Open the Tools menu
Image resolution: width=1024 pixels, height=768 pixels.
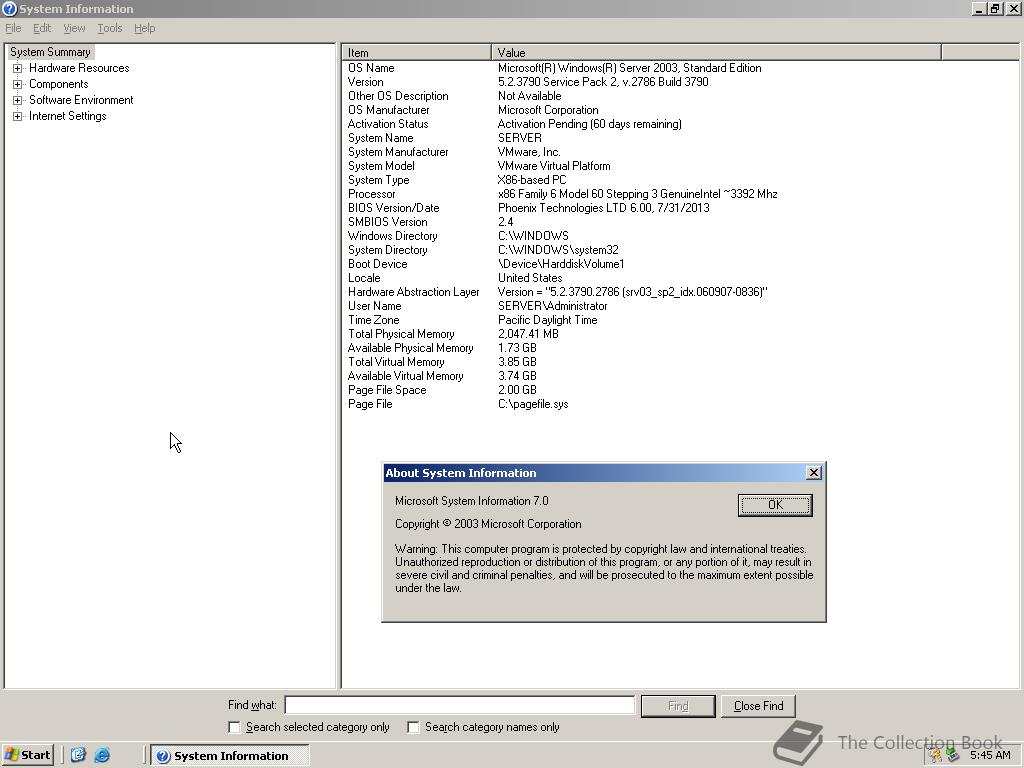tap(110, 28)
